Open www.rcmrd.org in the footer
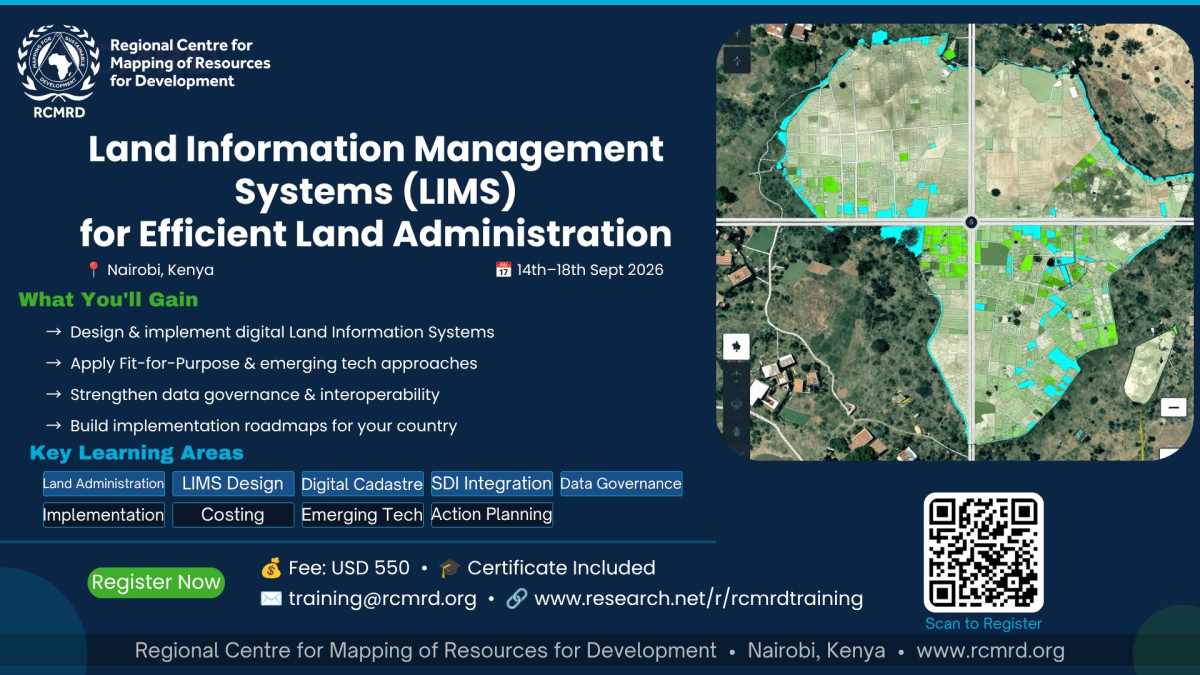Image resolution: width=1200 pixels, height=675 pixels. (990, 651)
